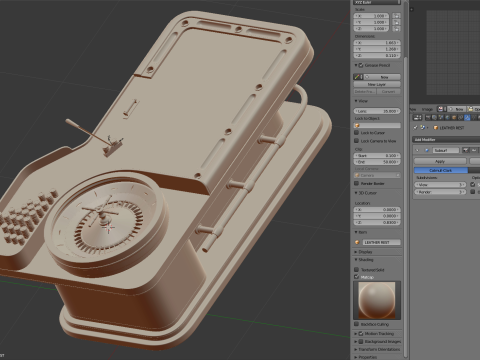Screen dimensions: 480x360
Task: Click the orange cube icon beside LEATHER REST breadcrumb
Action: pos(436,128)
